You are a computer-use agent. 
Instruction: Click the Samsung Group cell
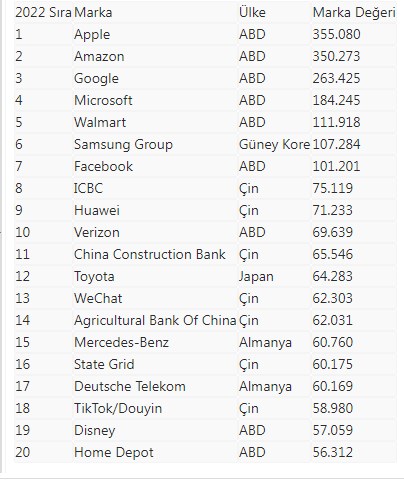[x=123, y=145]
